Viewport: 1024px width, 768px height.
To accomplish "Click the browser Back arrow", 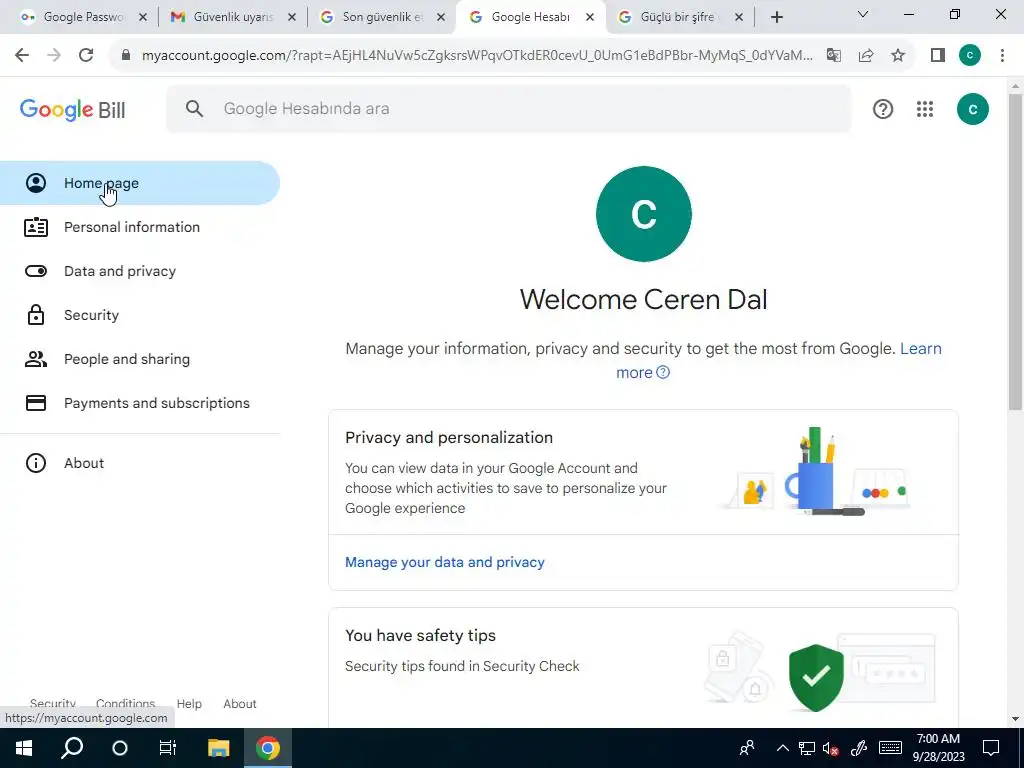I will click(x=22, y=55).
